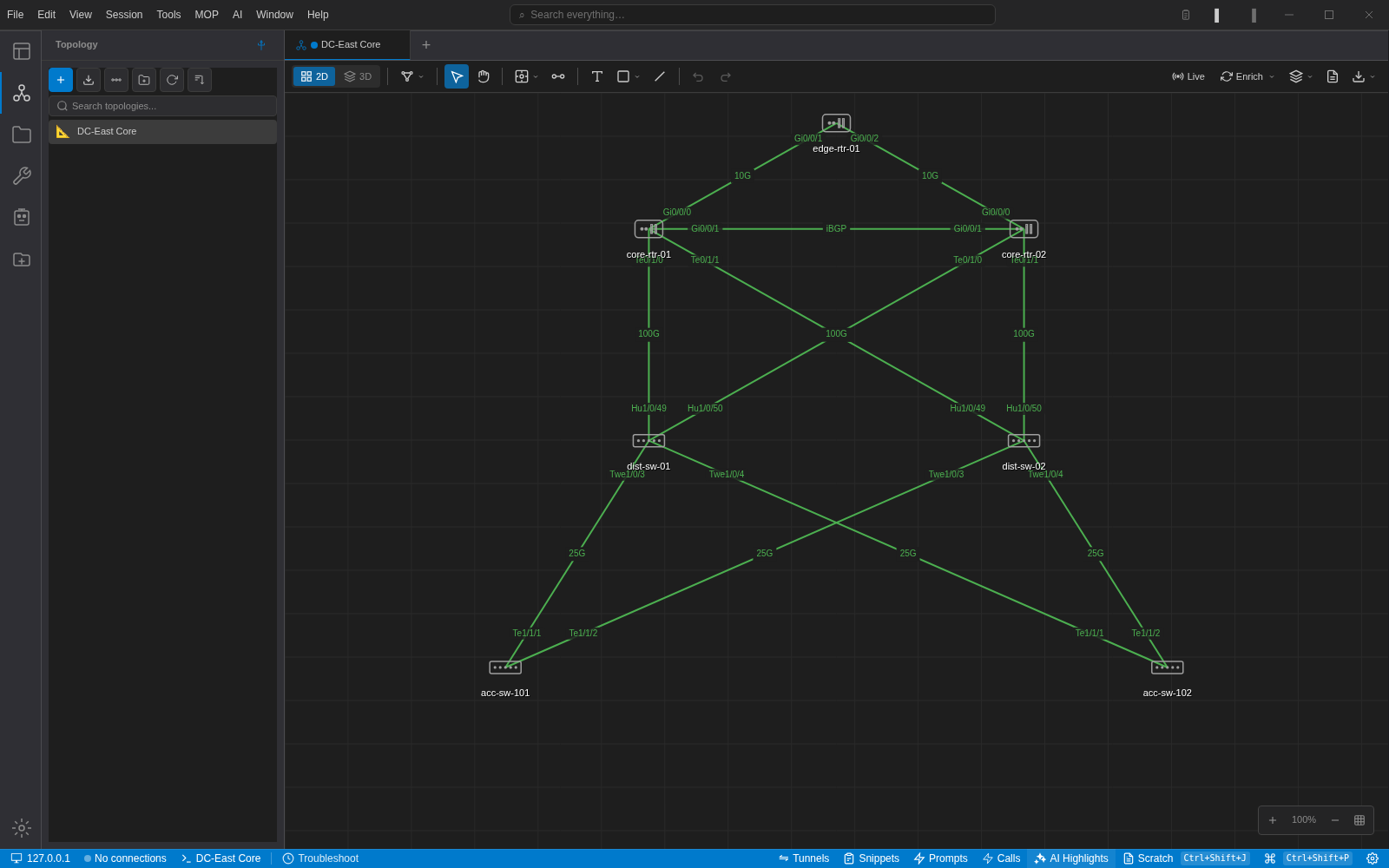Focus the Search topologies field
Screen dimensions: 1389x868
pos(162,106)
